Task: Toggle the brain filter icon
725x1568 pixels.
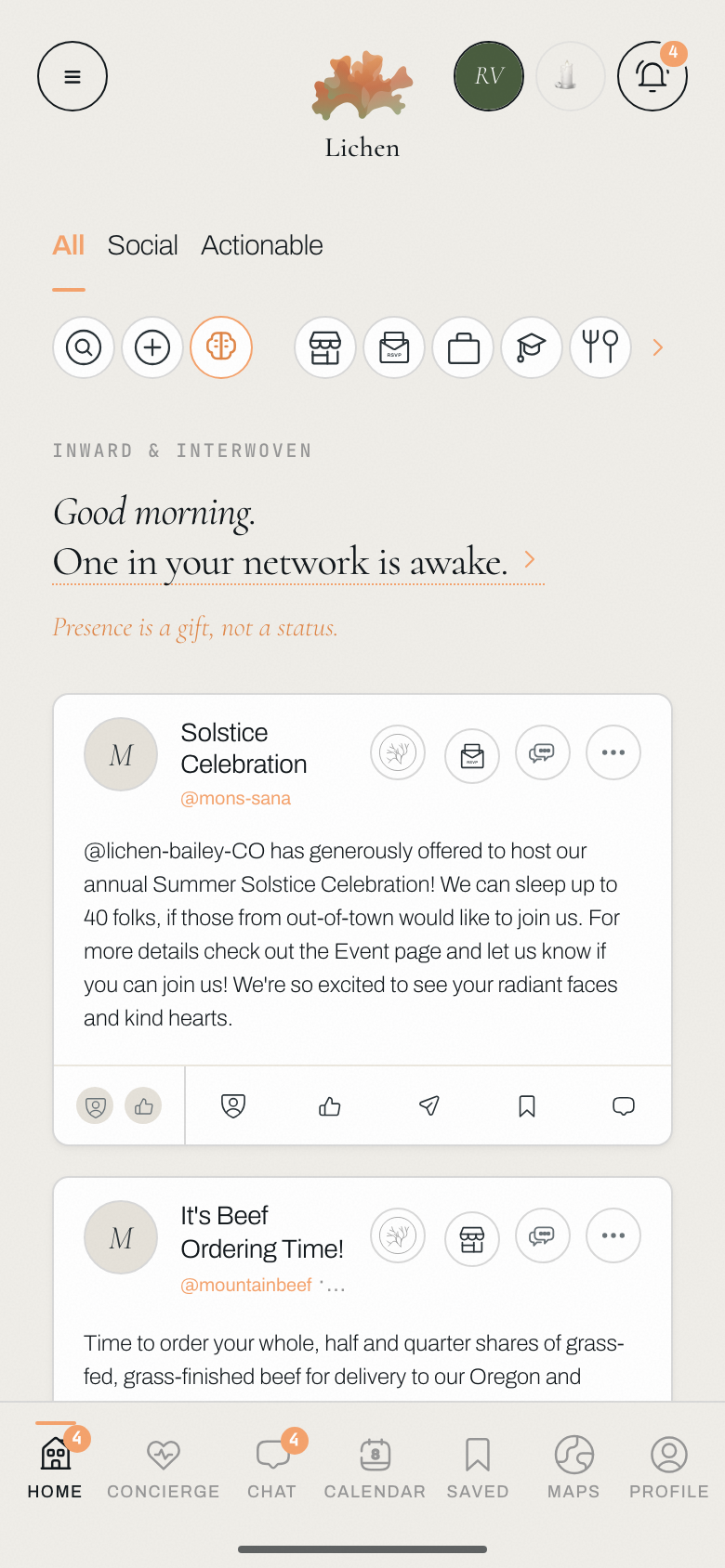Action: point(221,347)
